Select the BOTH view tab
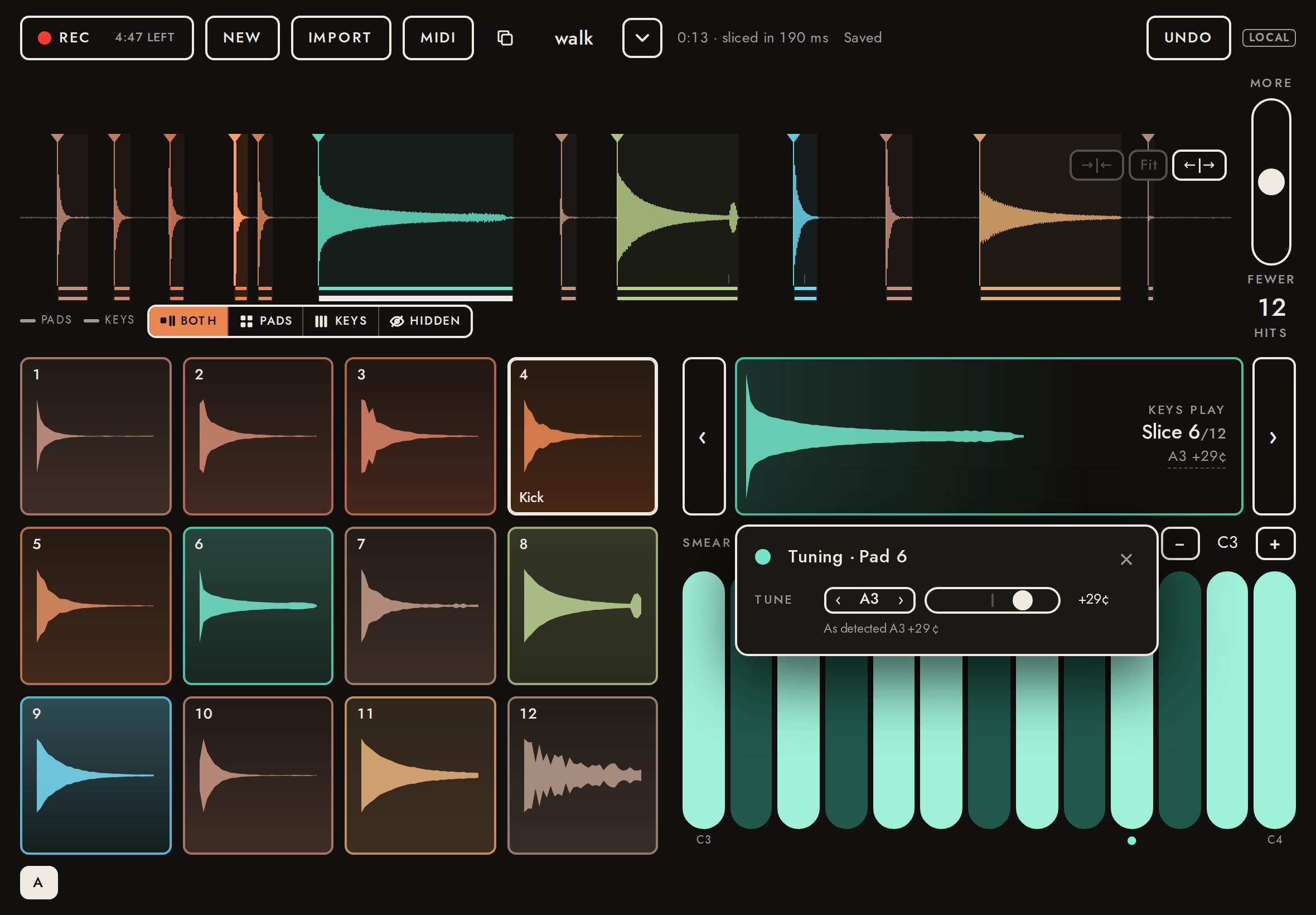This screenshot has height=915, width=1316. pos(188,321)
